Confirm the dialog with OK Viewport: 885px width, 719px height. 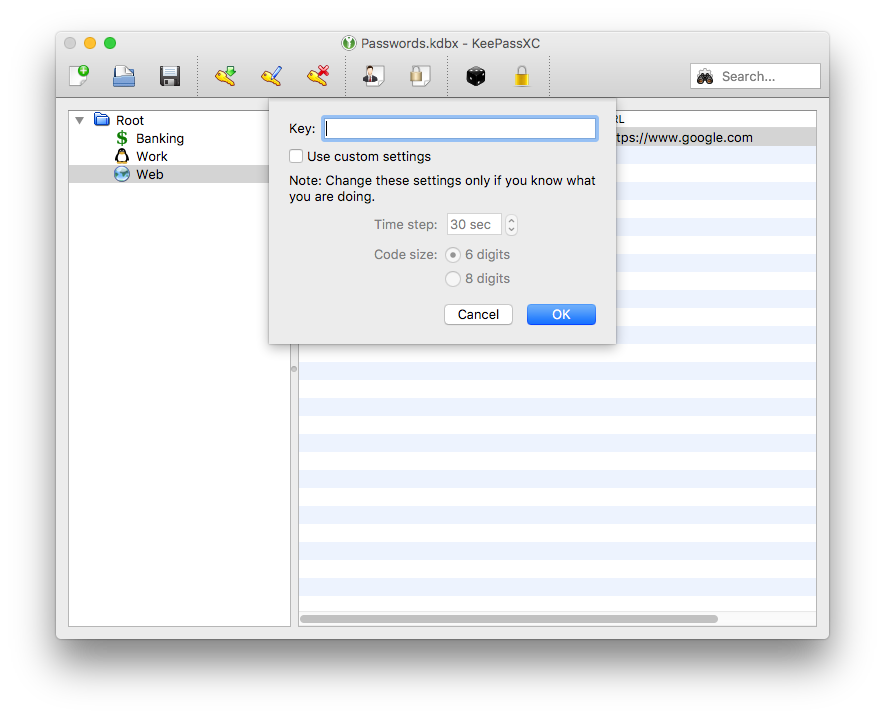coord(561,314)
